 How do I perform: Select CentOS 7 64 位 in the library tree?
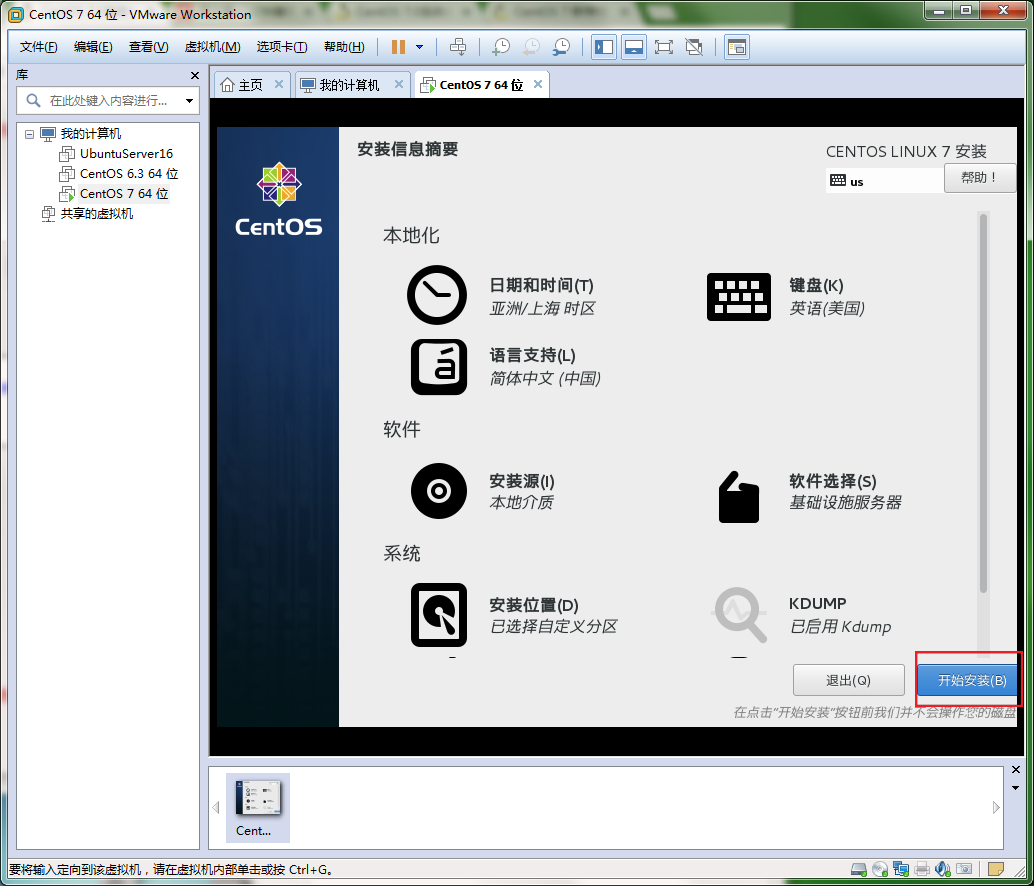coord(124,194)
